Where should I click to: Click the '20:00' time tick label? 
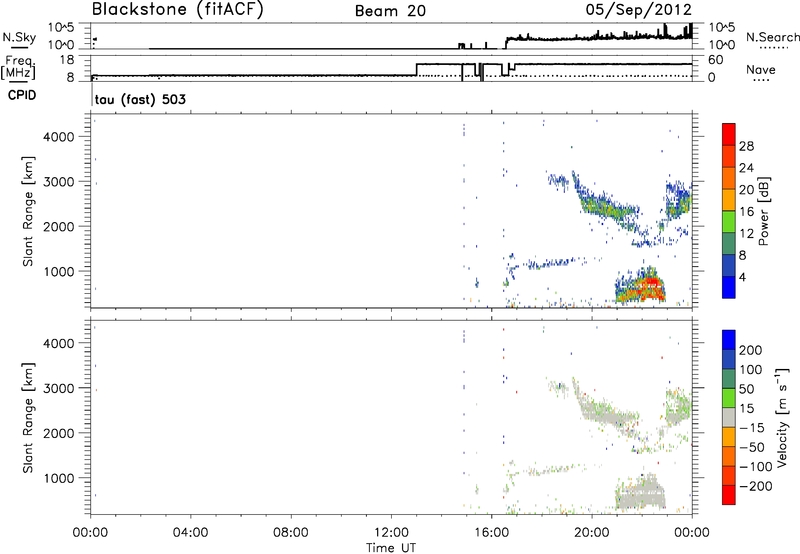pos(591,533)
